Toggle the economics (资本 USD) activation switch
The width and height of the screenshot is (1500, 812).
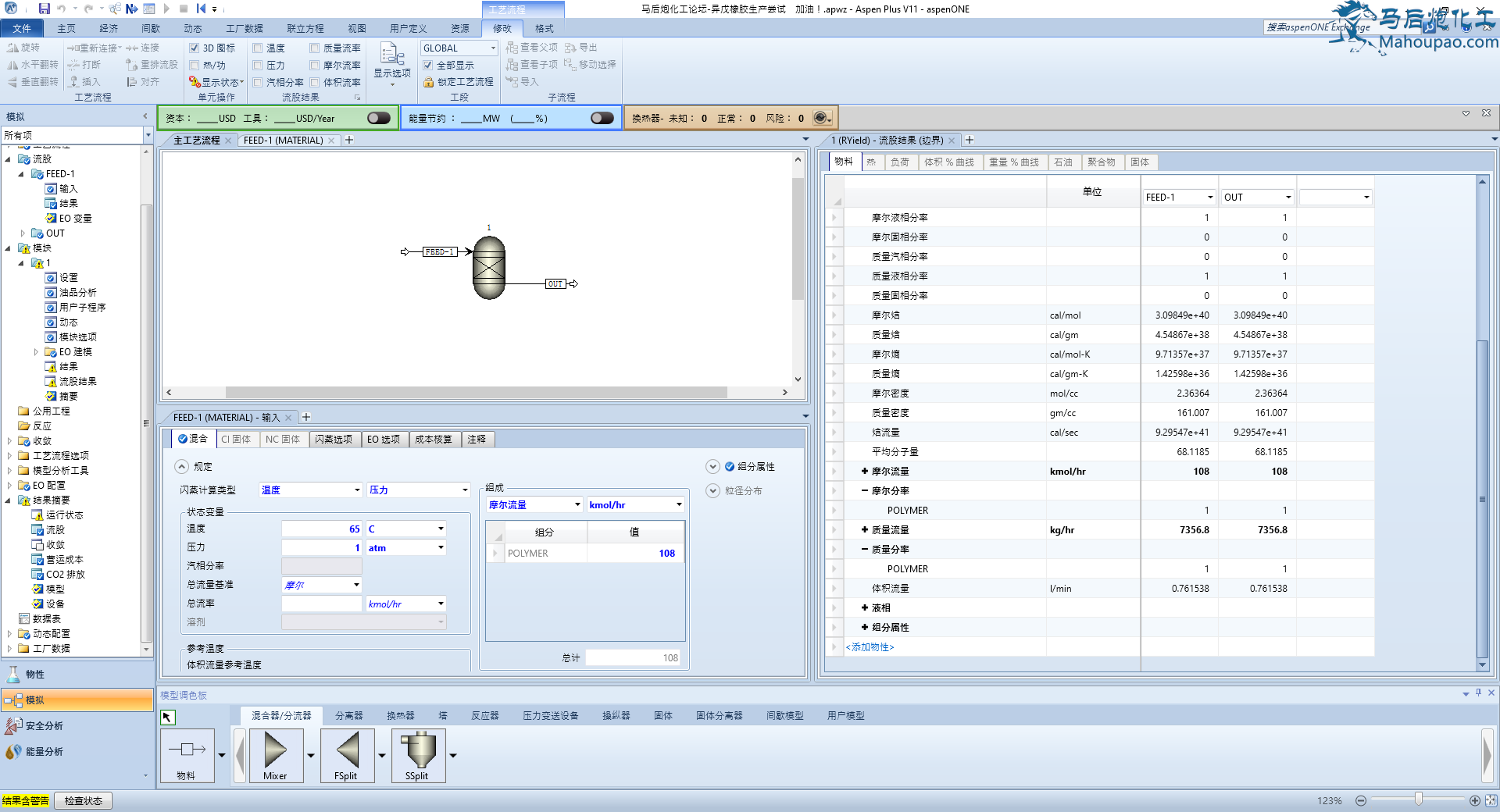click(379, 118)
